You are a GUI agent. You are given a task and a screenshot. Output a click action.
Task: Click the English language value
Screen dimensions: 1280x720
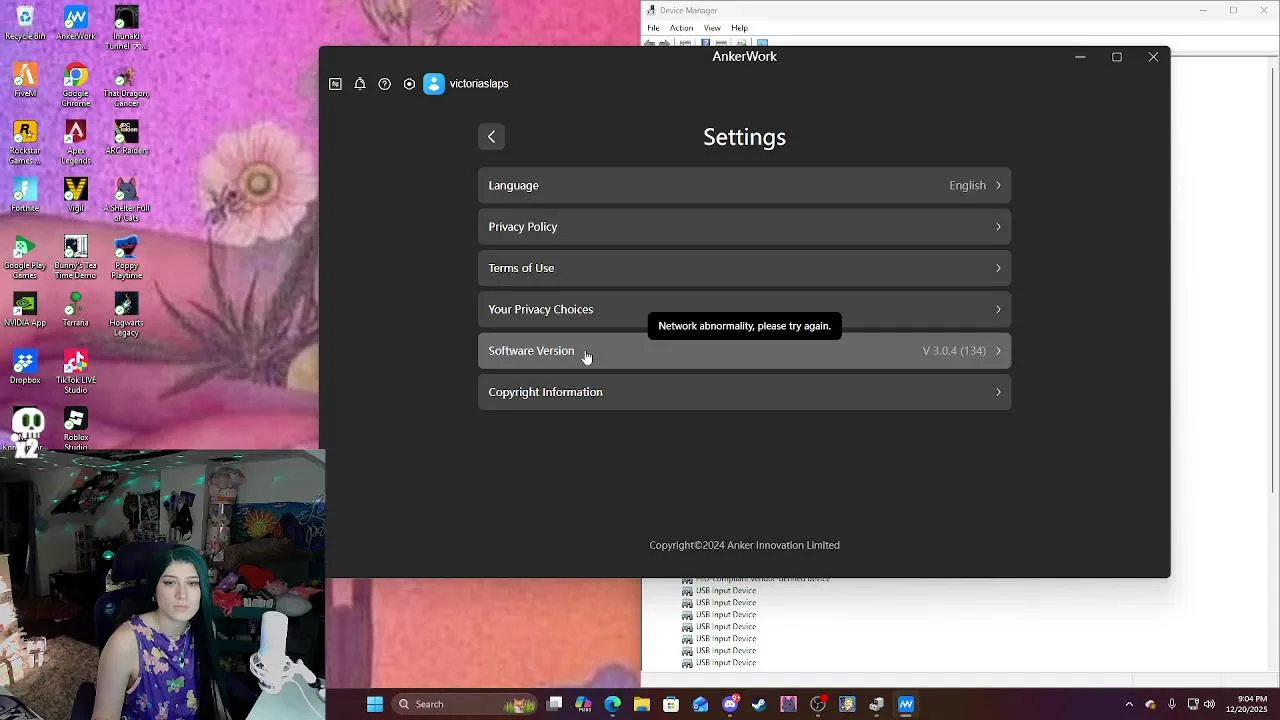pos(967,185)
